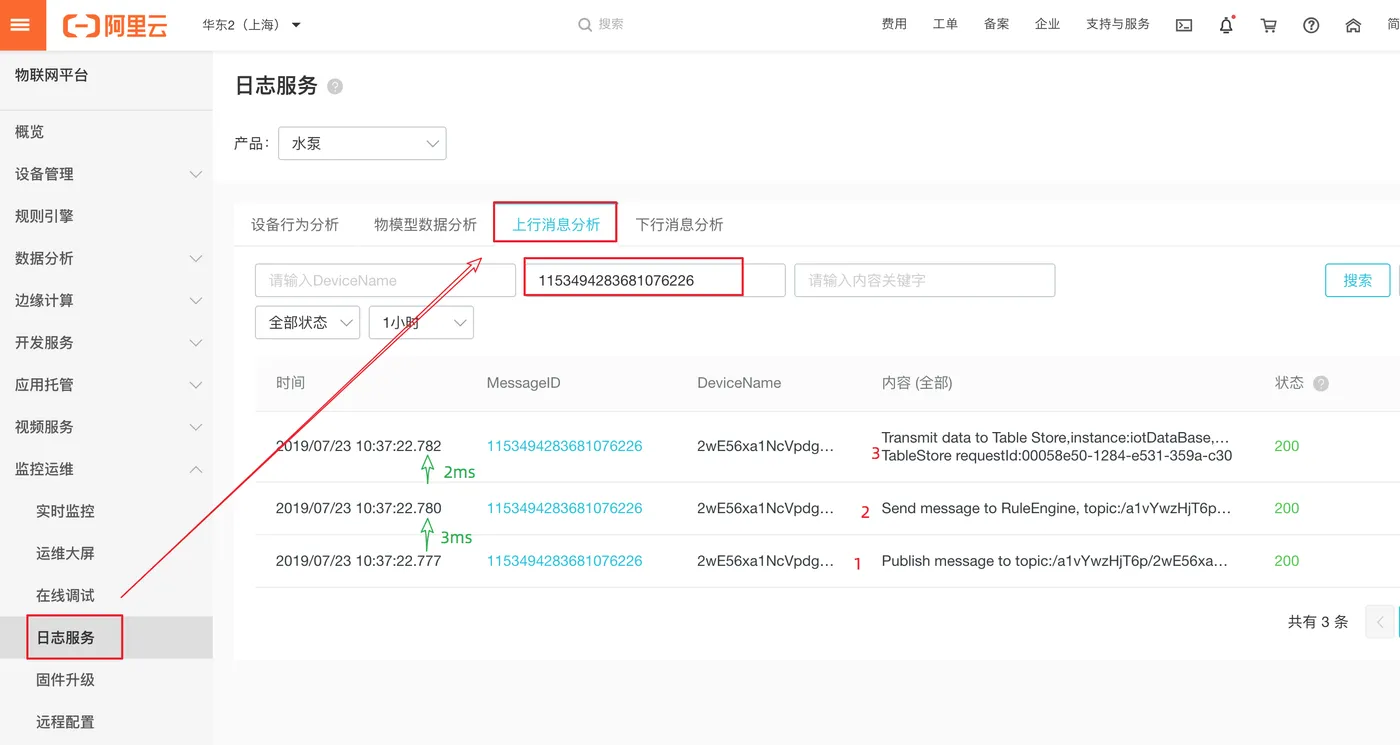The image size is (1400, 745).
Task: Click status 200 in 10:37:22.780 row
Action: (1287, 508)
